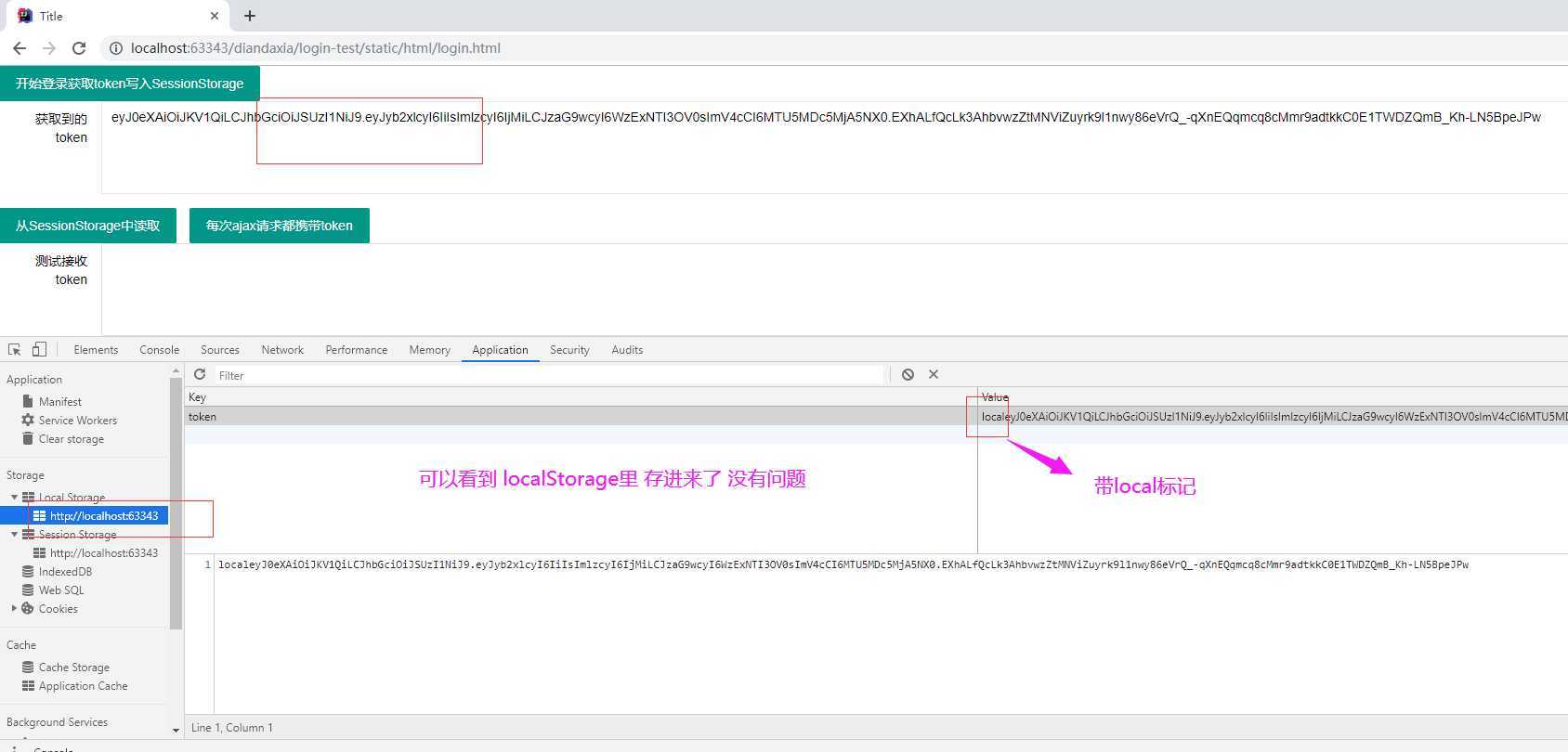Reload the page with the browser refresh icon
This screenshot has height=752, width=1568.
[x=79, y=48]
